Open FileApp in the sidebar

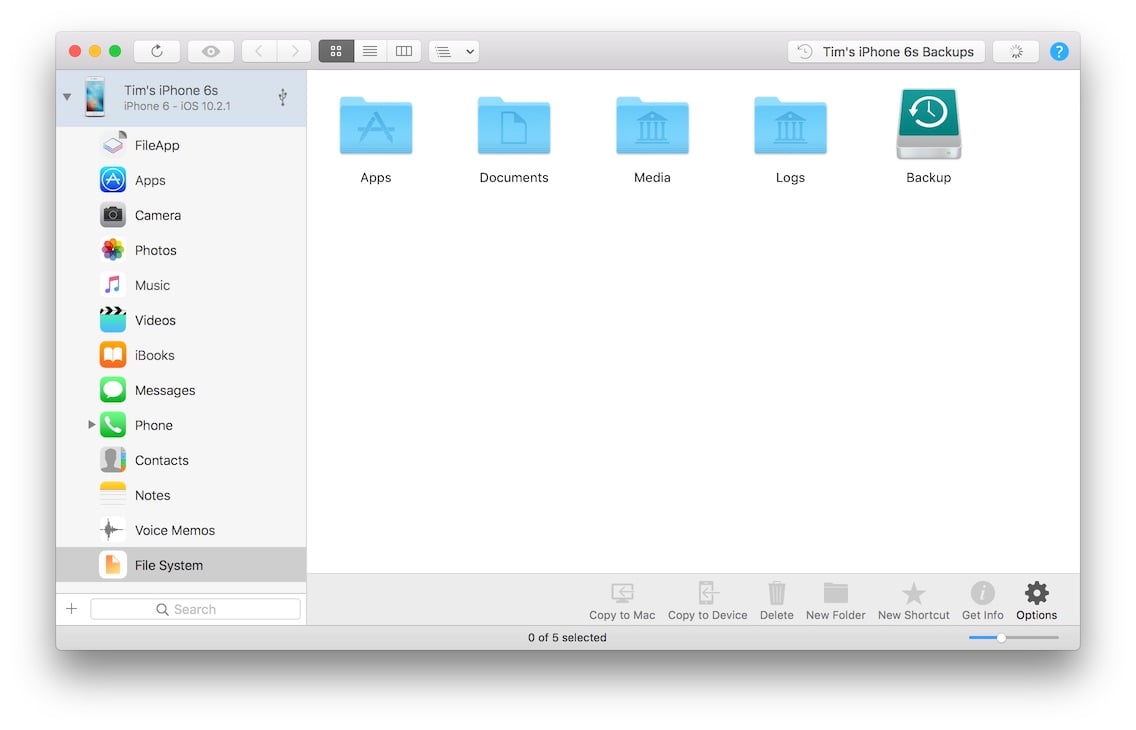tap(181, 145)
